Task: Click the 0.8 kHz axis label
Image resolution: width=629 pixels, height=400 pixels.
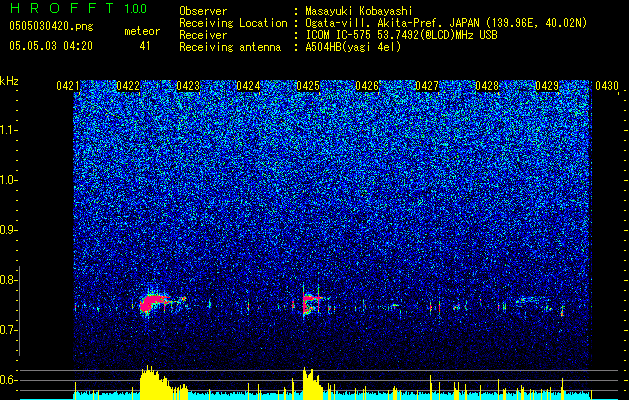Action: click(x=9, y=280)
